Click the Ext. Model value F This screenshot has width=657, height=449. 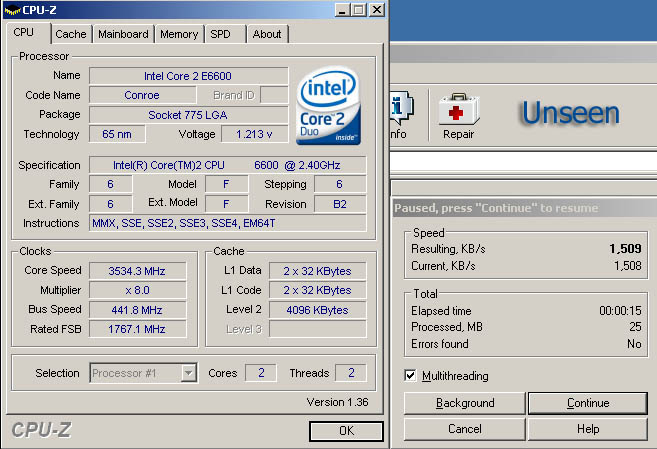226,204
